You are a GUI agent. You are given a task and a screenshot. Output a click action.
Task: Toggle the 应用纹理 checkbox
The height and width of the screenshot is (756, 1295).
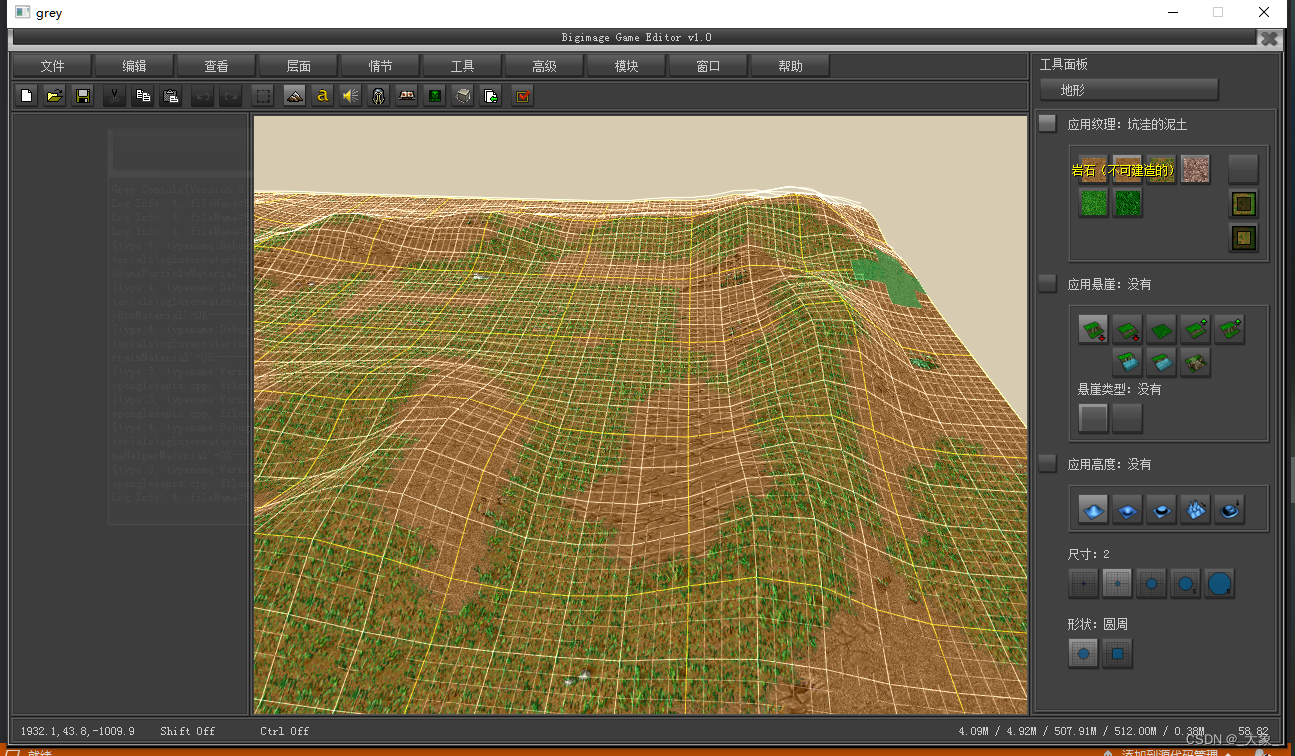(x=1047, y=124)
